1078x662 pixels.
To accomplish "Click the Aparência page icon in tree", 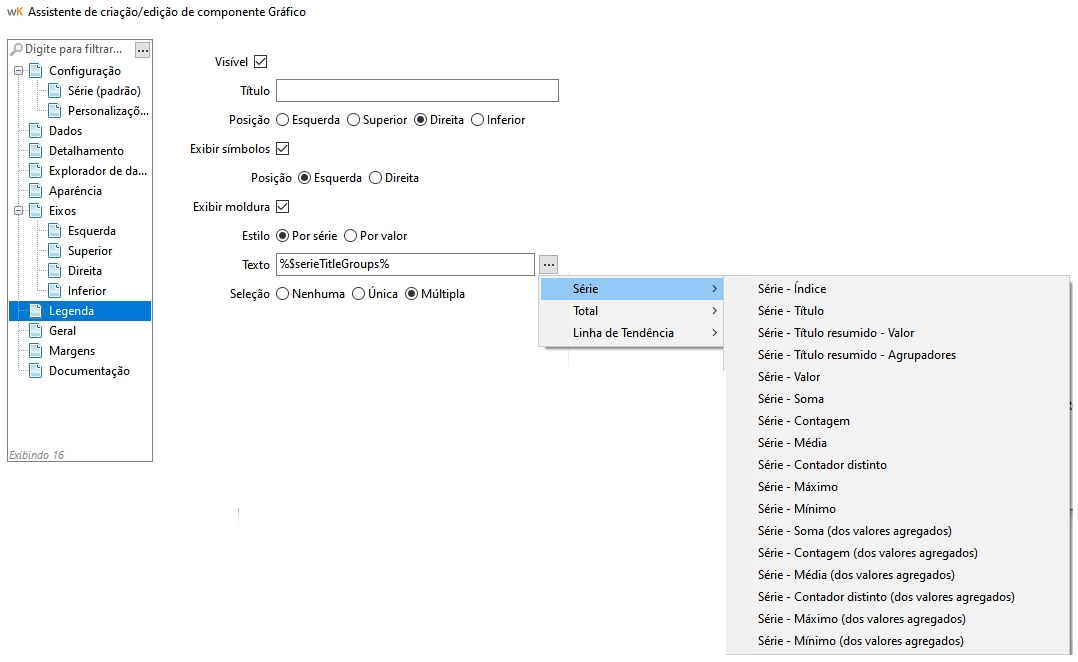I will pos(36,191).
